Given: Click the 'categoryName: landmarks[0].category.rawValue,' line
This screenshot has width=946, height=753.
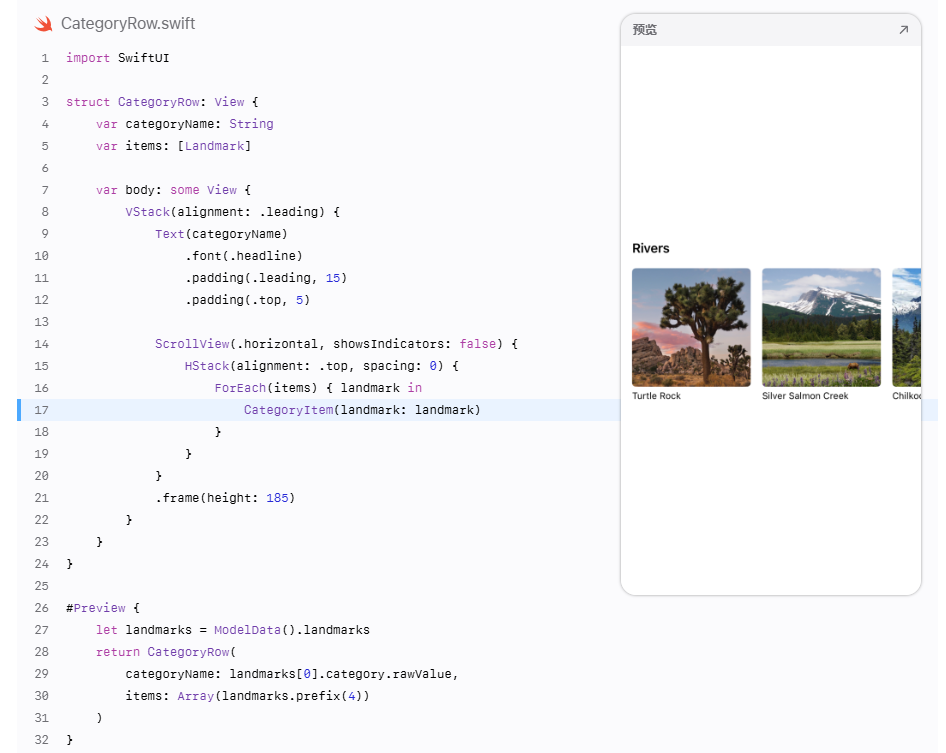Looking at the screenshot, I should tap(292, 674).
